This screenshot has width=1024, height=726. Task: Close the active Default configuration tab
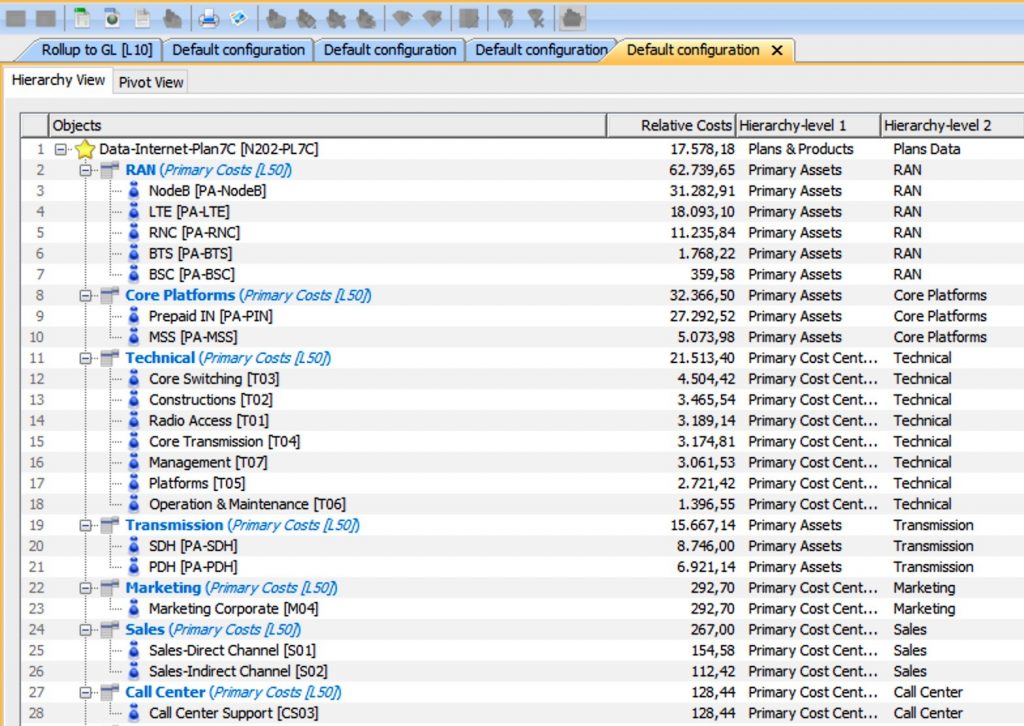[777, 50]
